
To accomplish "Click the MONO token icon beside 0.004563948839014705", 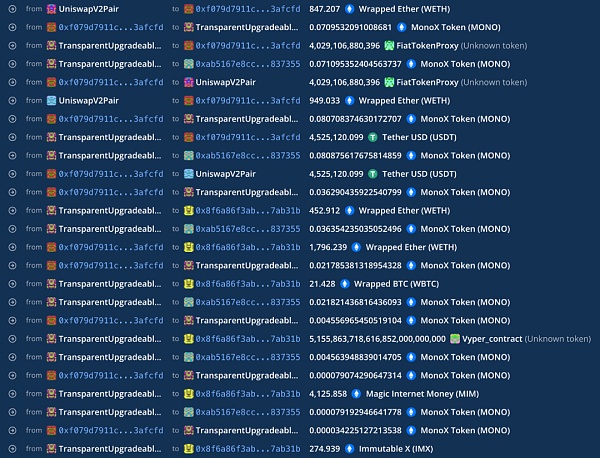I will point(411,357).
